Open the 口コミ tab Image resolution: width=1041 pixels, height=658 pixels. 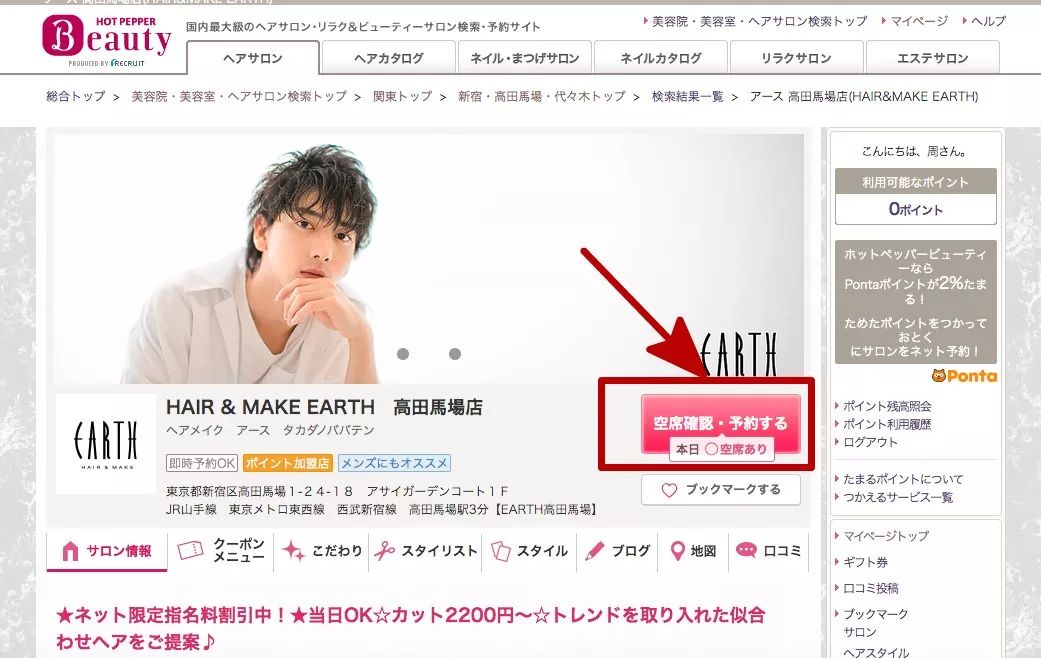point(769,550)
